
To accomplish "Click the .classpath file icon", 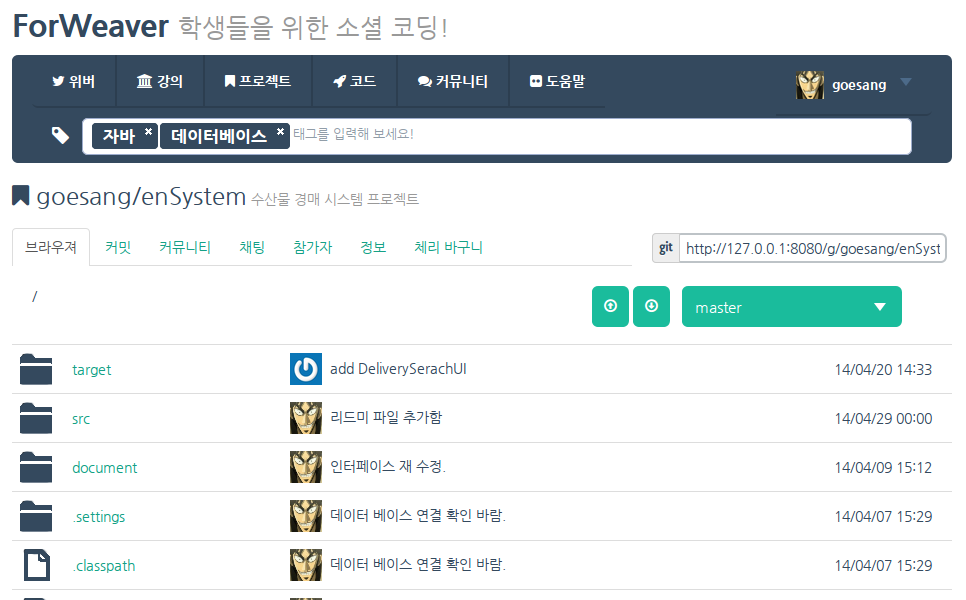I will pyautogui.click(x=37, y=565).
